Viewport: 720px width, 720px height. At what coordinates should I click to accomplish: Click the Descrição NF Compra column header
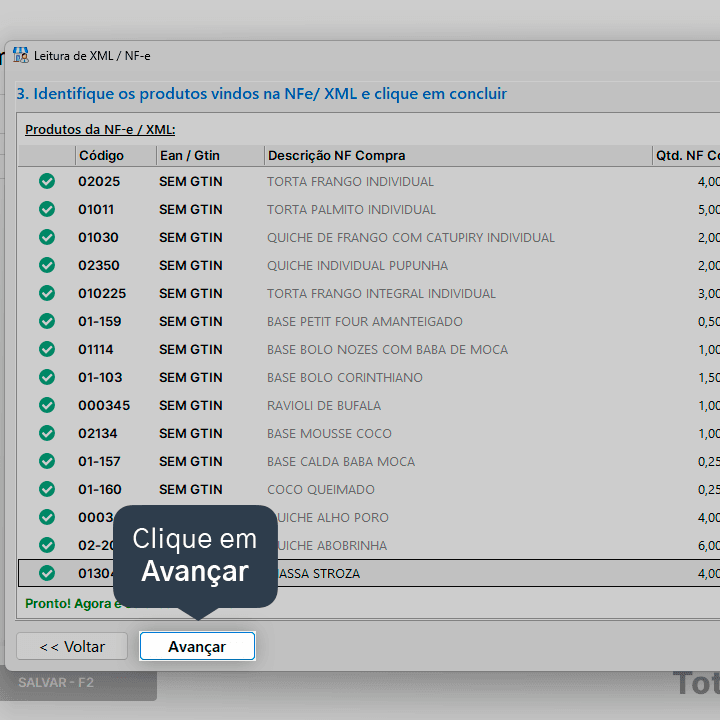click(x=458, y=156)
